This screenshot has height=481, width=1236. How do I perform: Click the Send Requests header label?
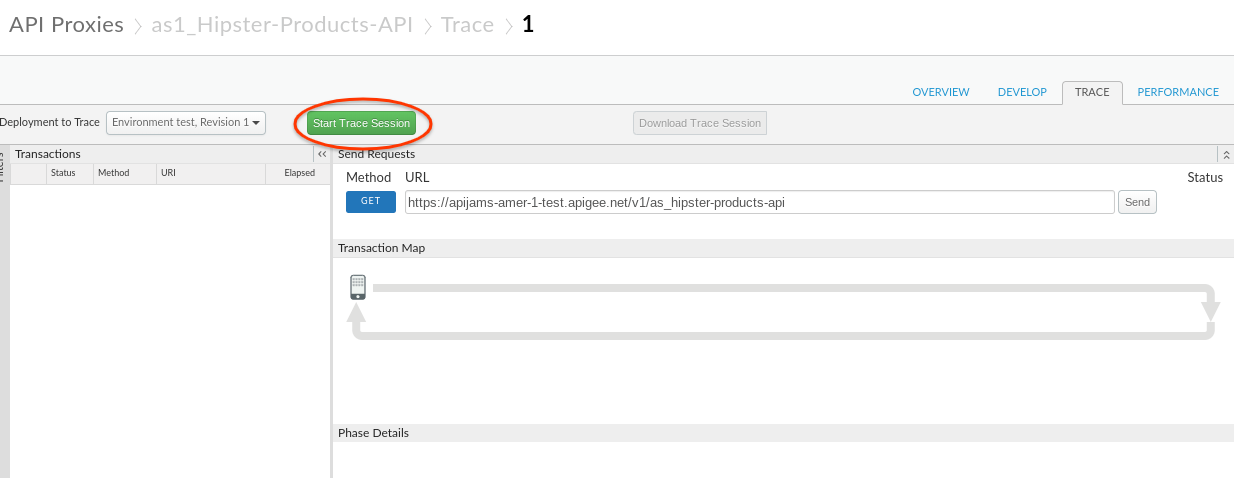coord(376,154)
